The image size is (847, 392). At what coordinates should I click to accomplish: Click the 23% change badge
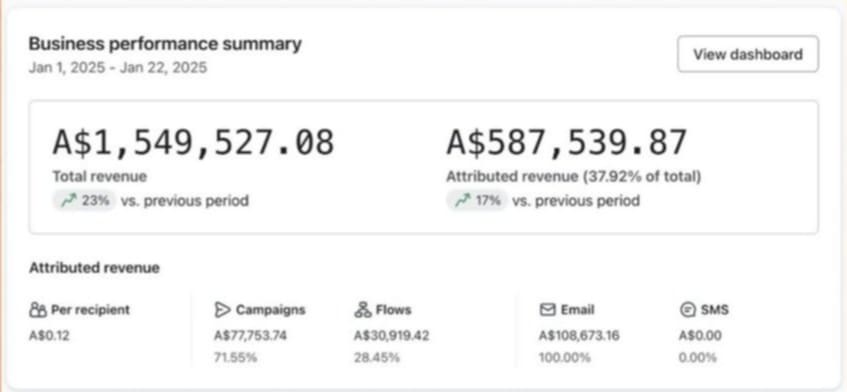coord(84,201)
